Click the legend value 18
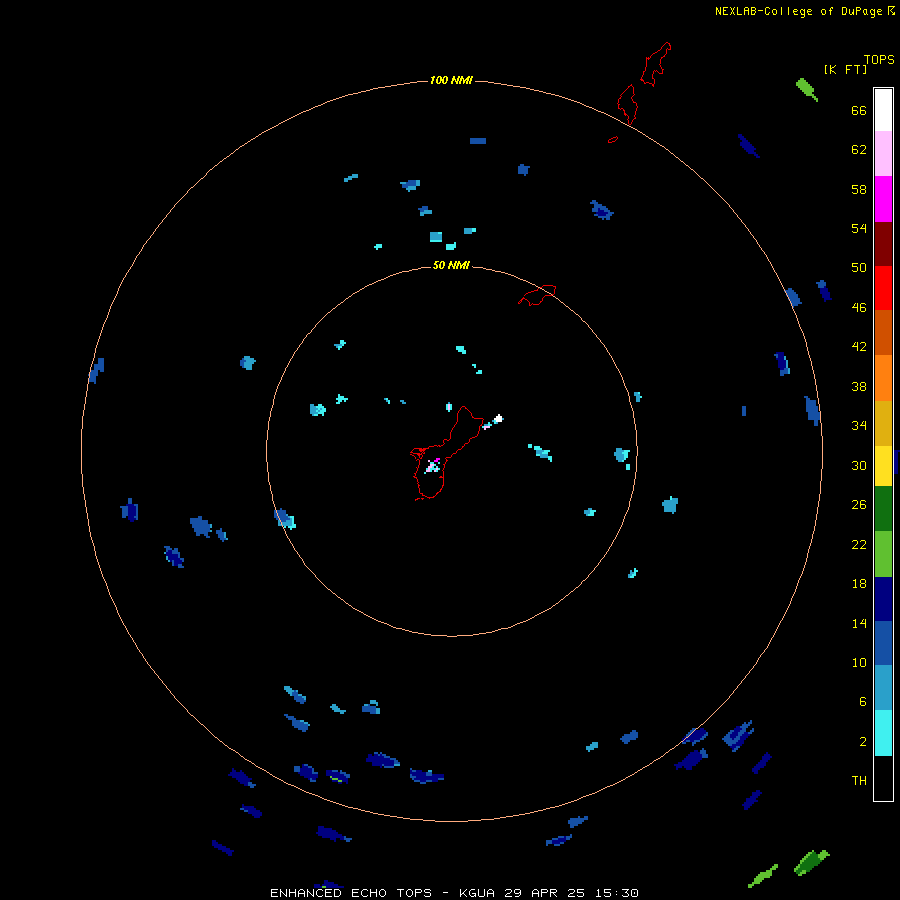This screenshot has width=900, height=900. (x=859, y=584)
